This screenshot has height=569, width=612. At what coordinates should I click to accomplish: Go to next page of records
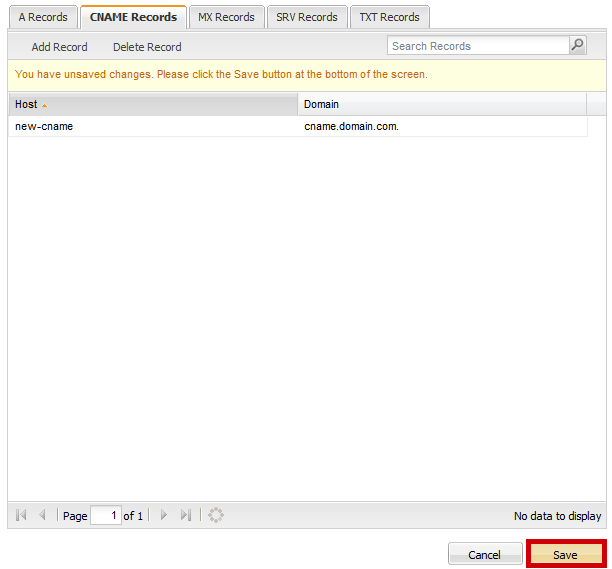pyautogui.click(x=164, y=516)
